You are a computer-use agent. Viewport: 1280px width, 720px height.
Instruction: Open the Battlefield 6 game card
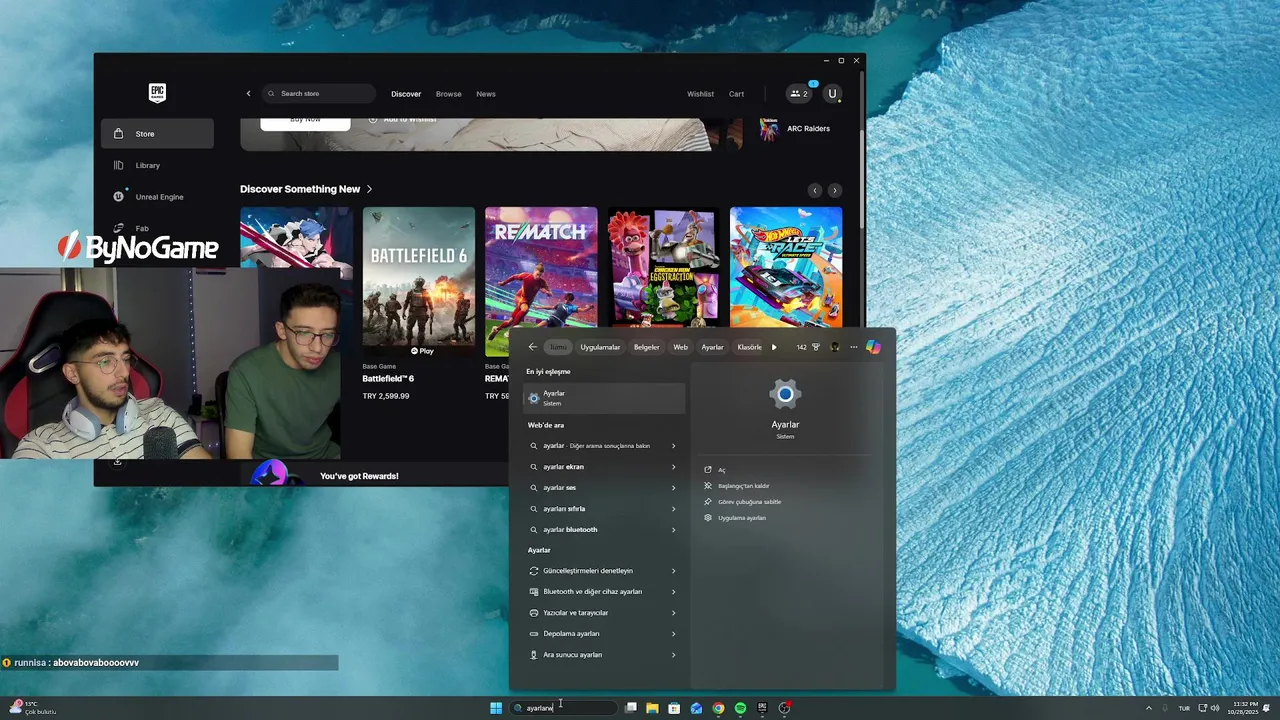pos(419,282)
